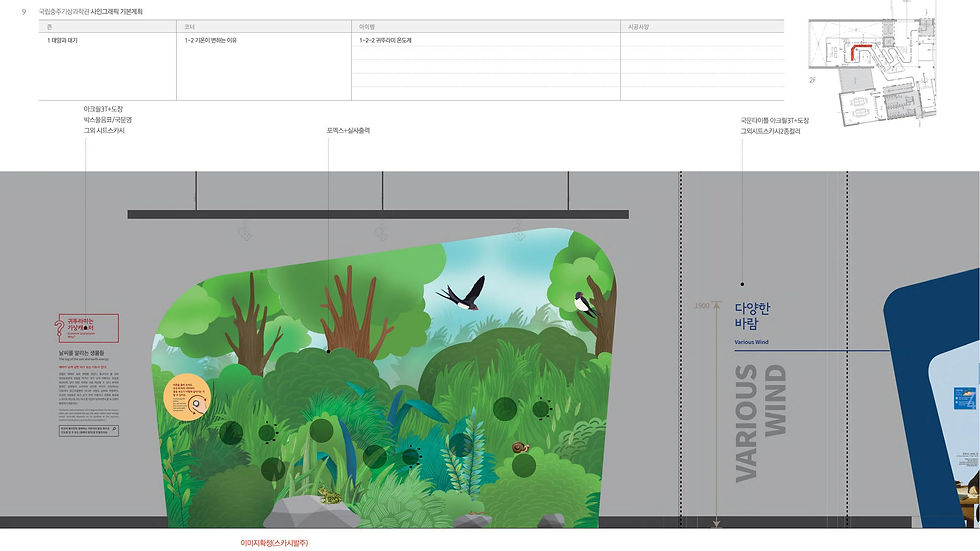Click the dark suspended bar above the mural
Viewport: 980px width, 551px height.
click(x=378, y=214)
